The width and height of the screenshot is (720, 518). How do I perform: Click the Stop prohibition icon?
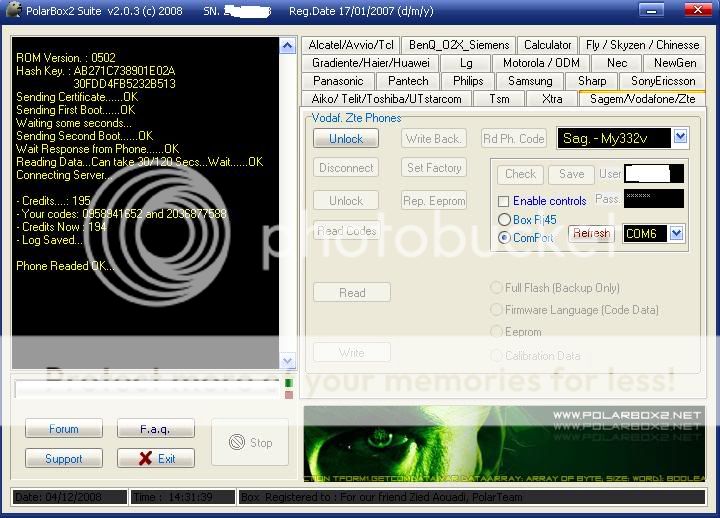(x=236, y=442)
